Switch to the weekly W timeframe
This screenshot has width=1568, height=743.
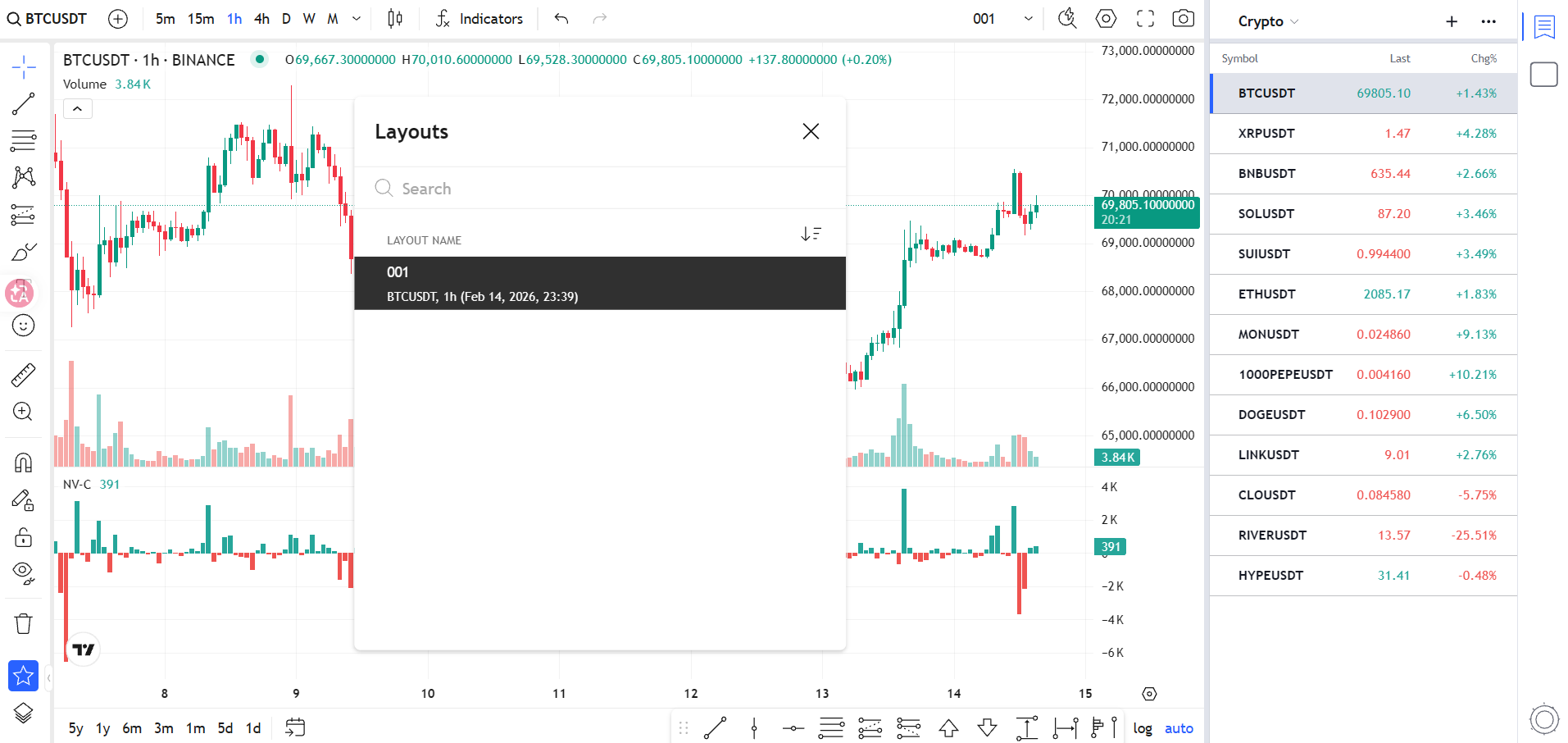[x=309, y=18]
